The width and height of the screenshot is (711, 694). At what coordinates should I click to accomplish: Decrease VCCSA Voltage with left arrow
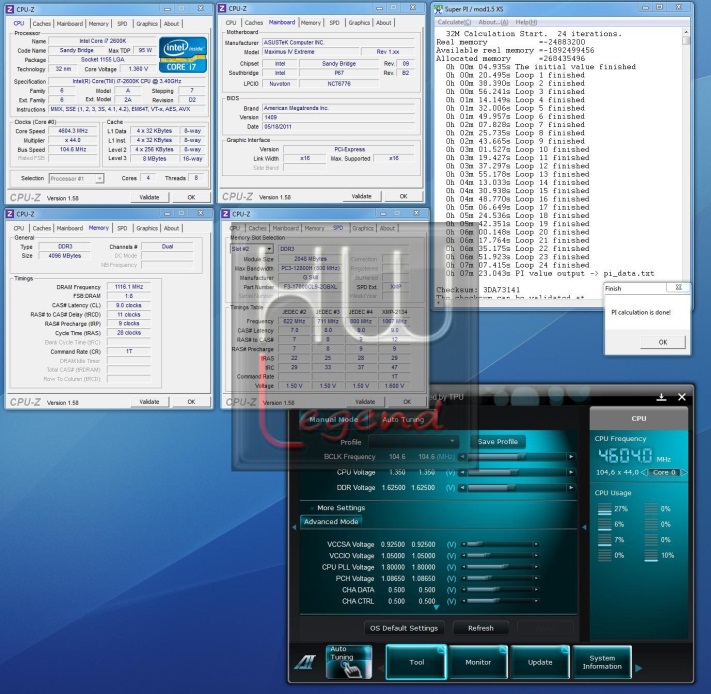[x=463, y=544]
